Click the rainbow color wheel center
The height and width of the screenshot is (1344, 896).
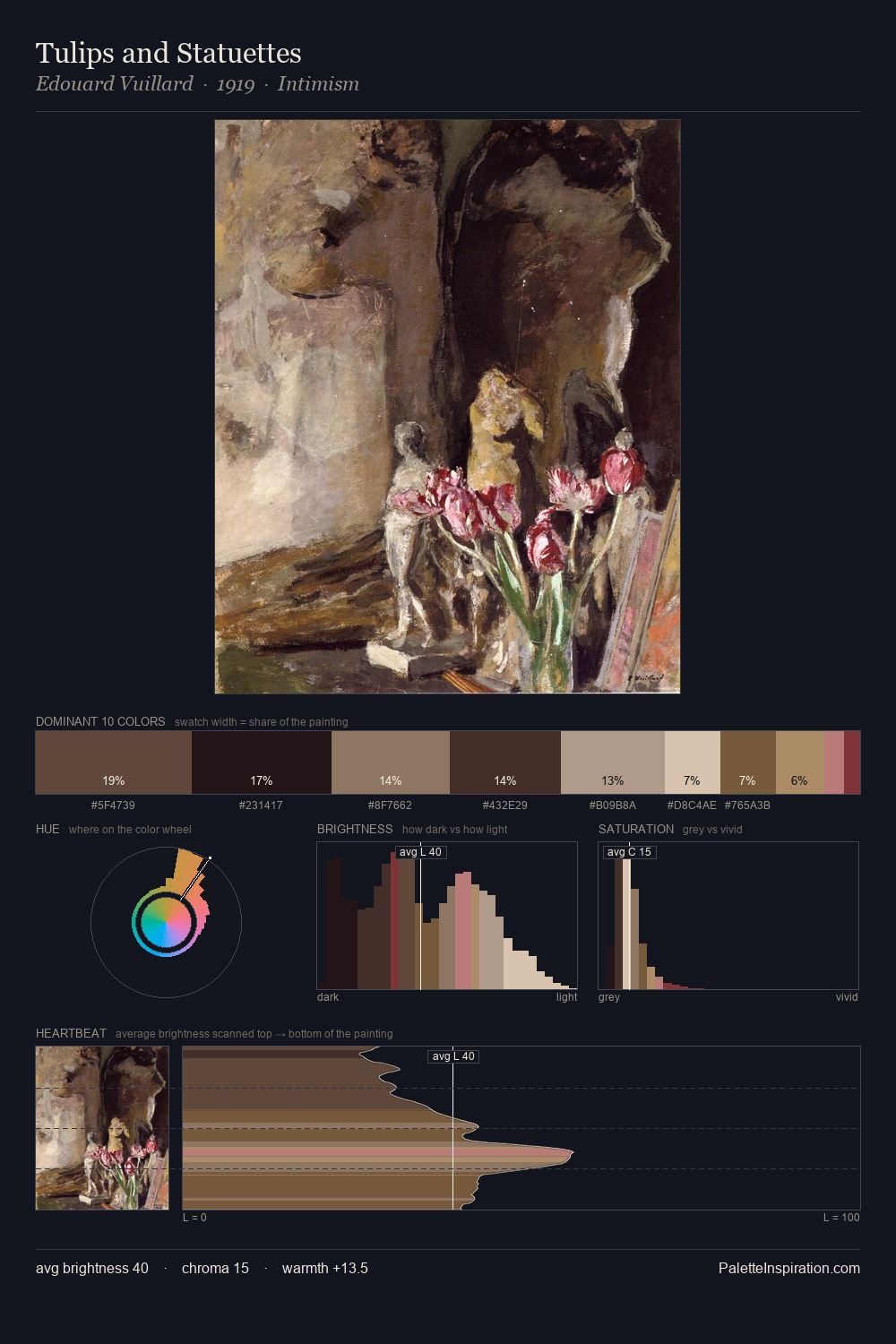click(x=166, y=923)
